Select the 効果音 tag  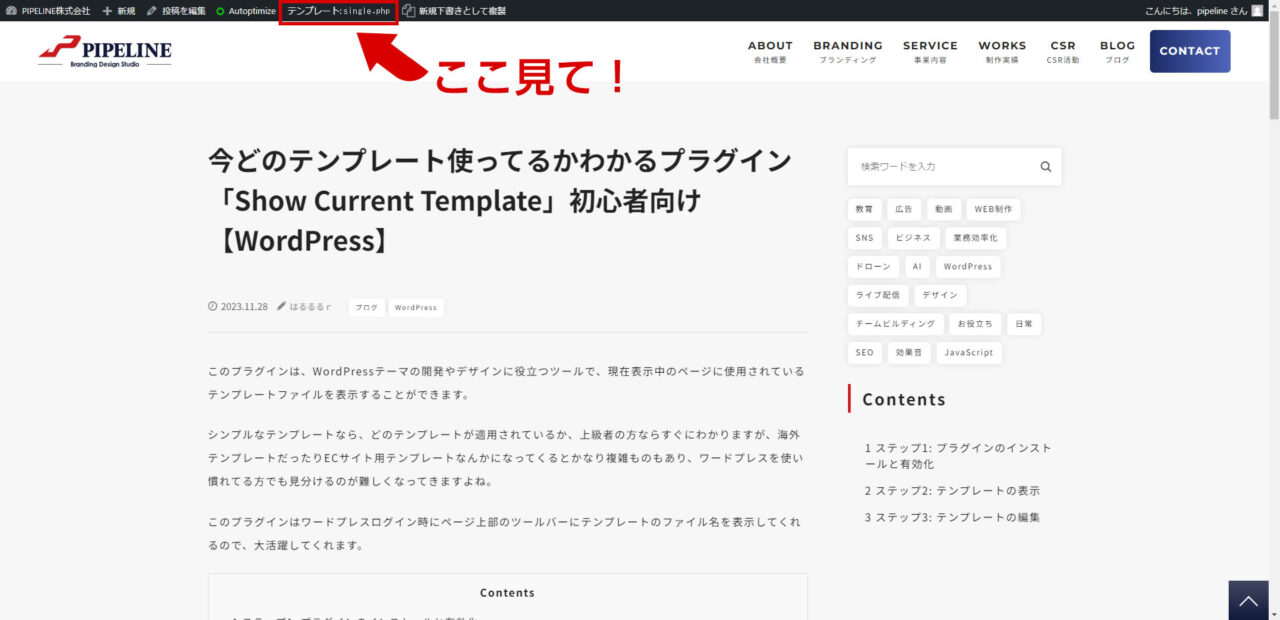[x=909, y=352]
